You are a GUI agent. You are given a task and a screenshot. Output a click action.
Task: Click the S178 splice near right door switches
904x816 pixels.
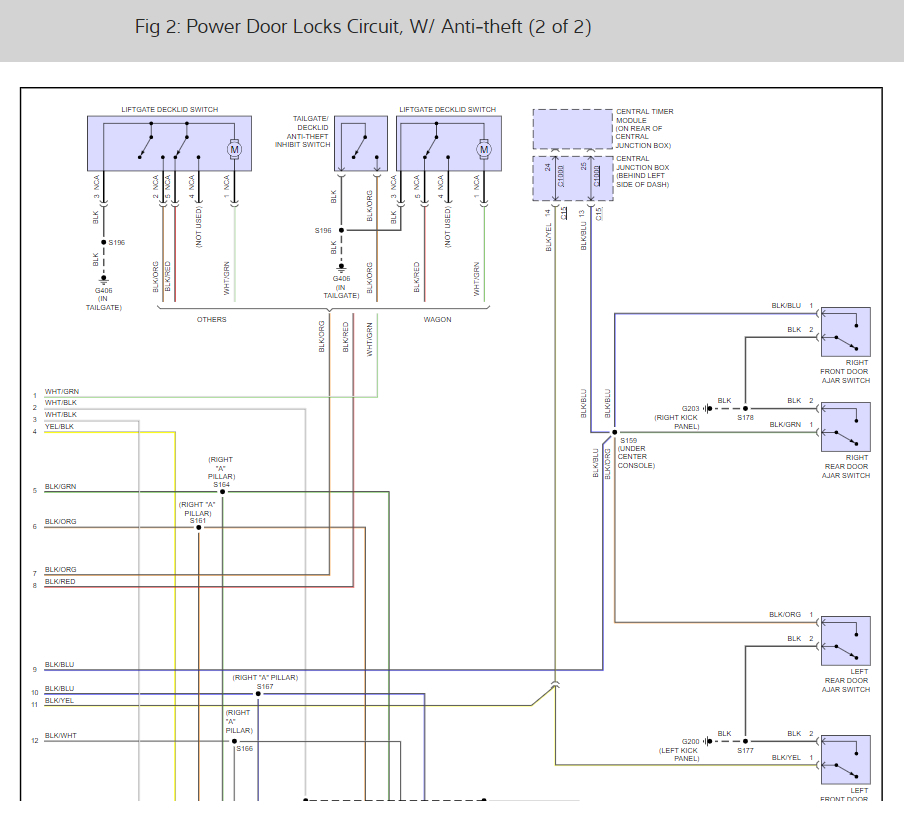pos(745,408)
